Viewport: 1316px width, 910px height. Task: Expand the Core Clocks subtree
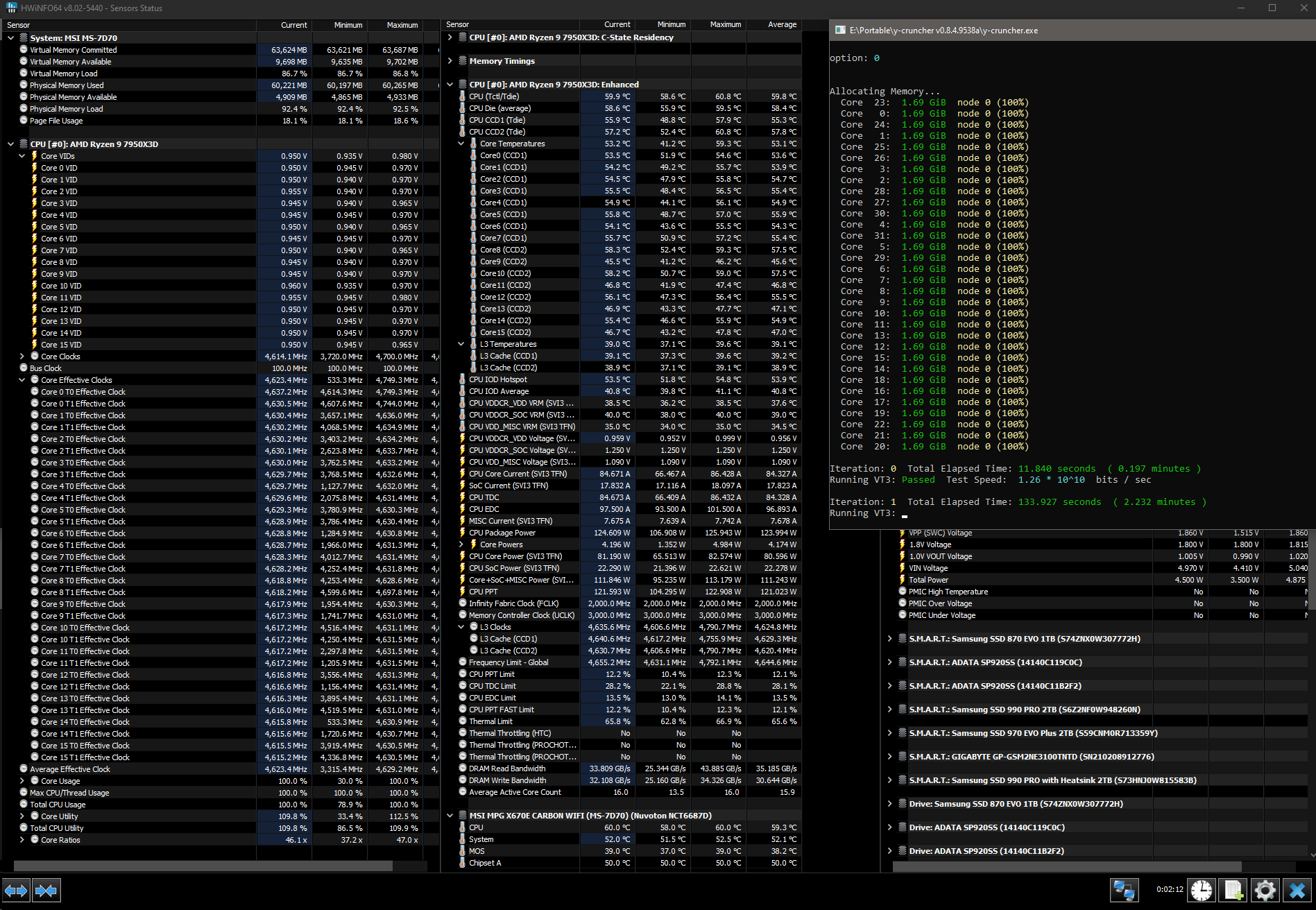click(22, 357)
